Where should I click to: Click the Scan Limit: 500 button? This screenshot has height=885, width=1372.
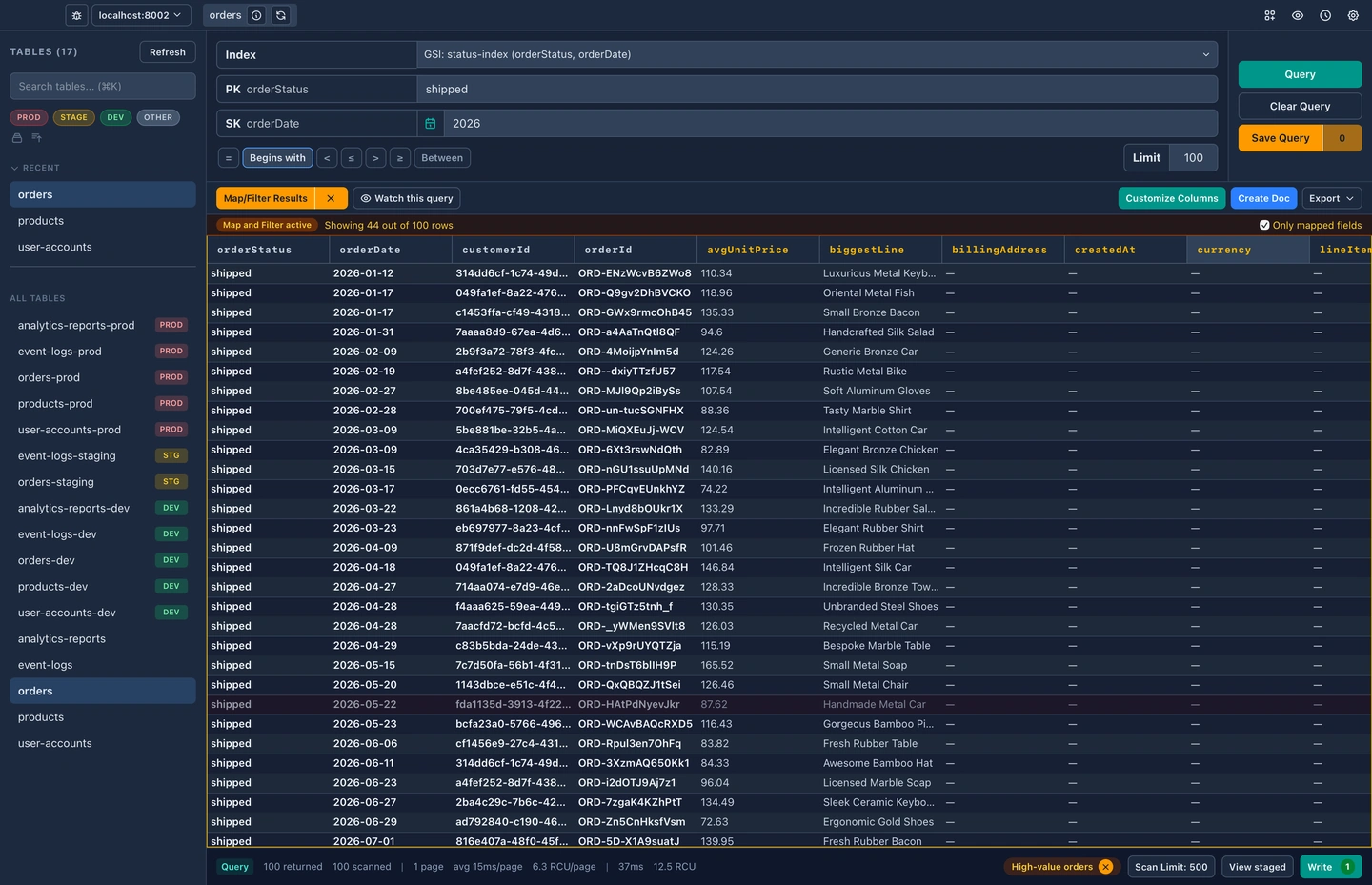pyautogui.click(x=1171, y=867)
